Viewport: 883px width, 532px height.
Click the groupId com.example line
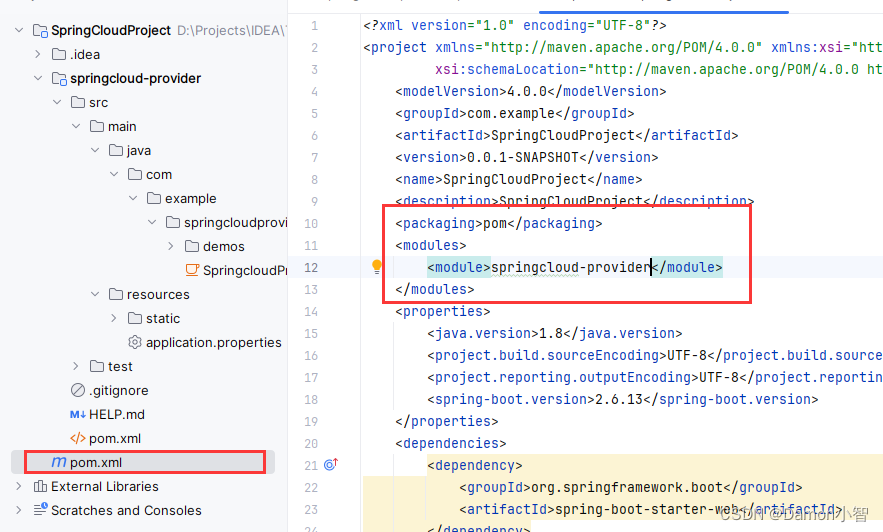(x=515, y=113)
